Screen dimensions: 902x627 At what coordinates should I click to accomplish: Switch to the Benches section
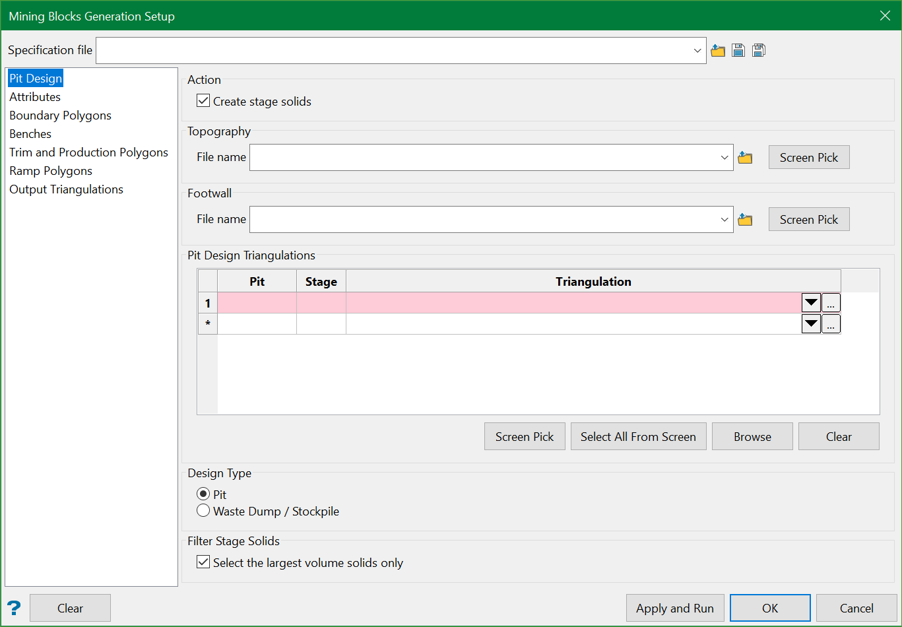[x=30, y=134]
